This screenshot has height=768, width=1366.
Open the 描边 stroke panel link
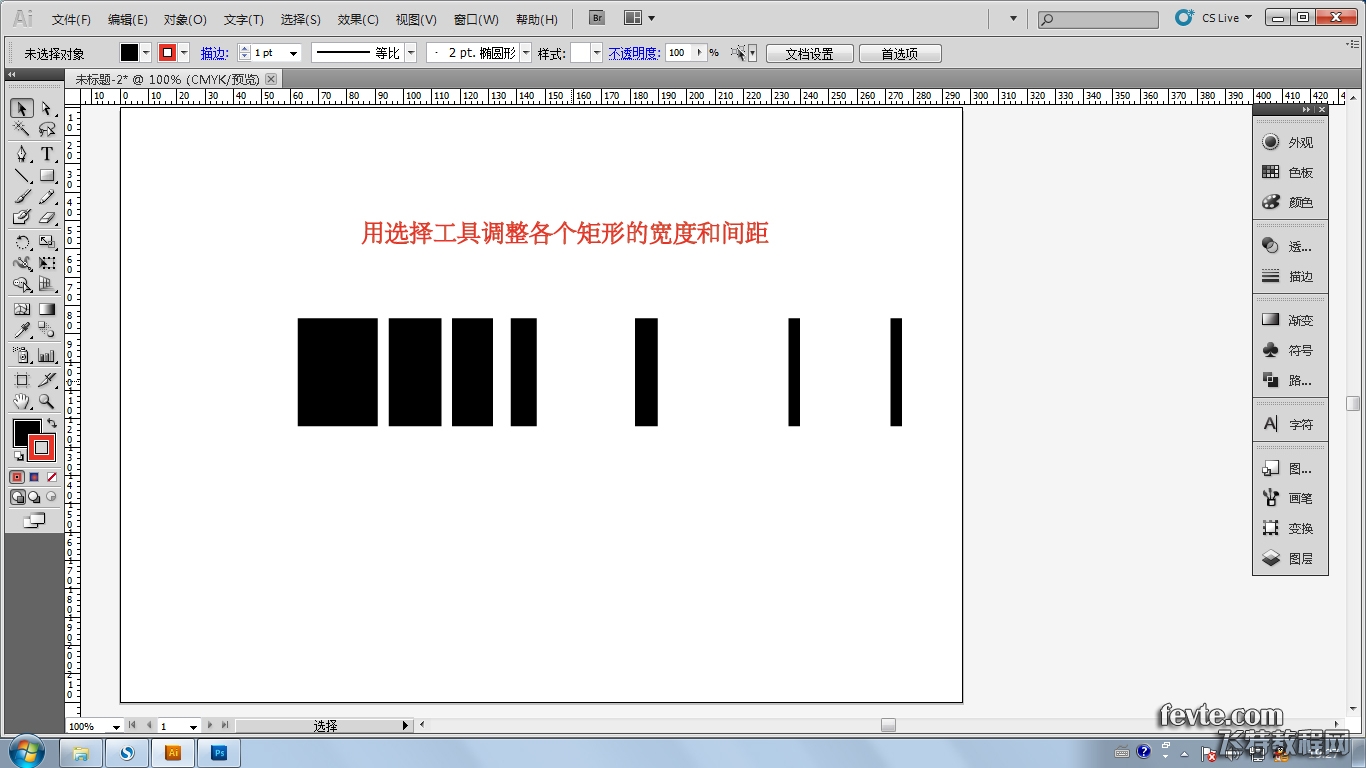coord(214,53)
